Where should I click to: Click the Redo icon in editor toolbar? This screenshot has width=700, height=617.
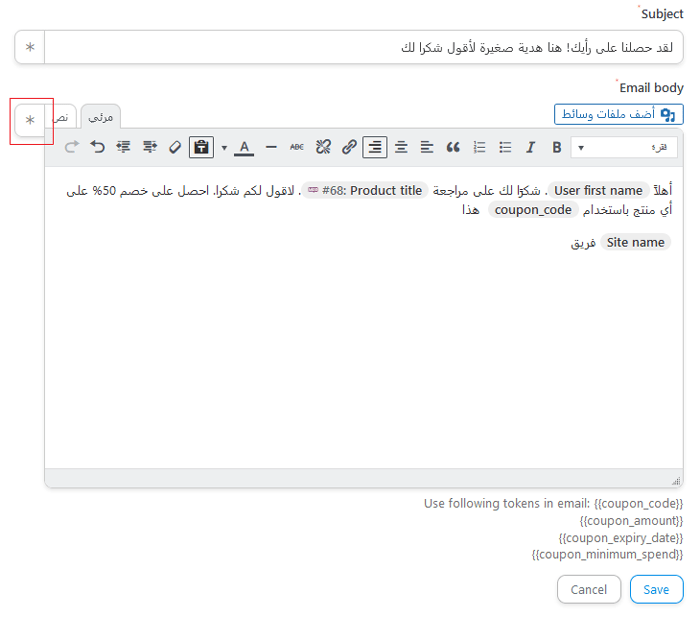(x=71, y=147)
